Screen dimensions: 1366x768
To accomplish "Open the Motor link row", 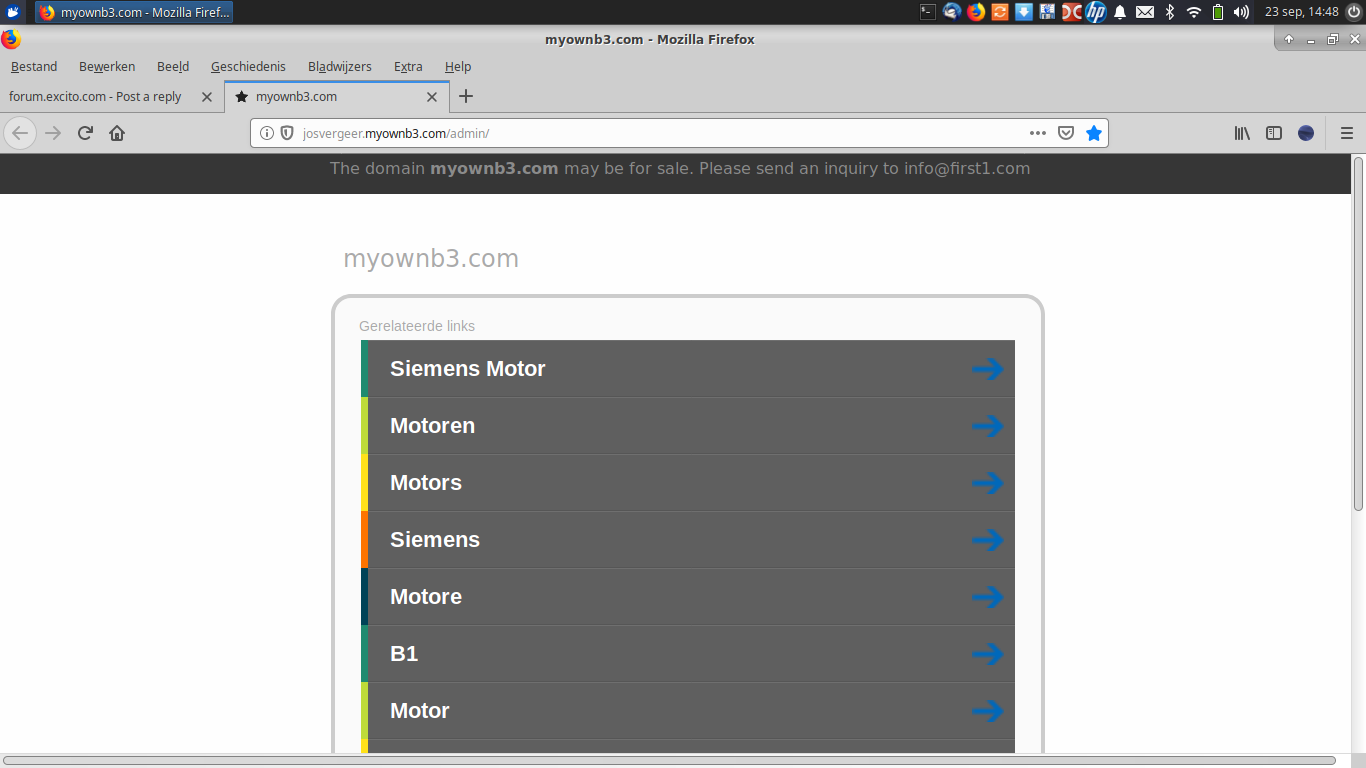I will tap(688, 711).
